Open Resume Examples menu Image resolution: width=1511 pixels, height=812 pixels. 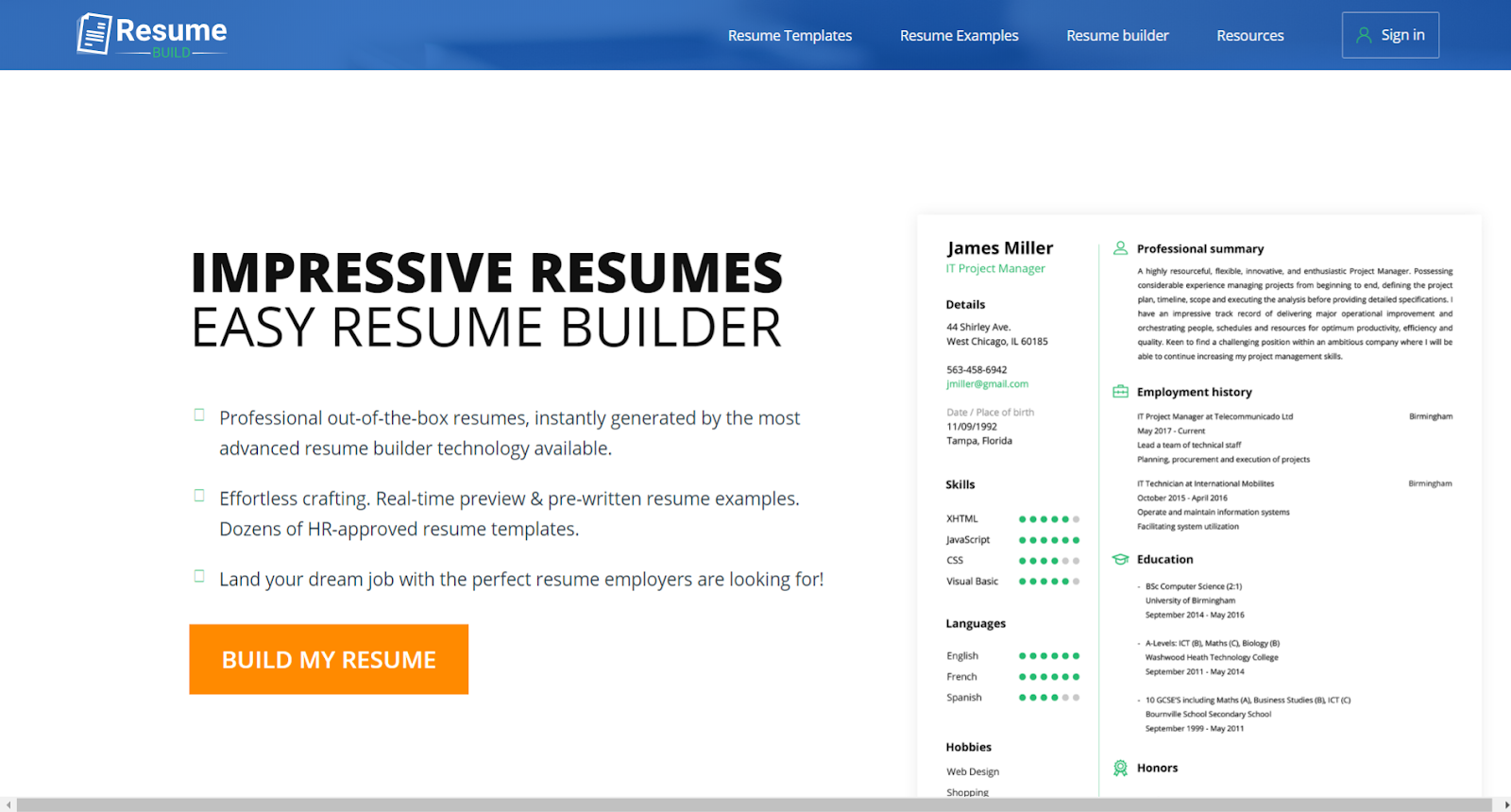click(959, 35)
